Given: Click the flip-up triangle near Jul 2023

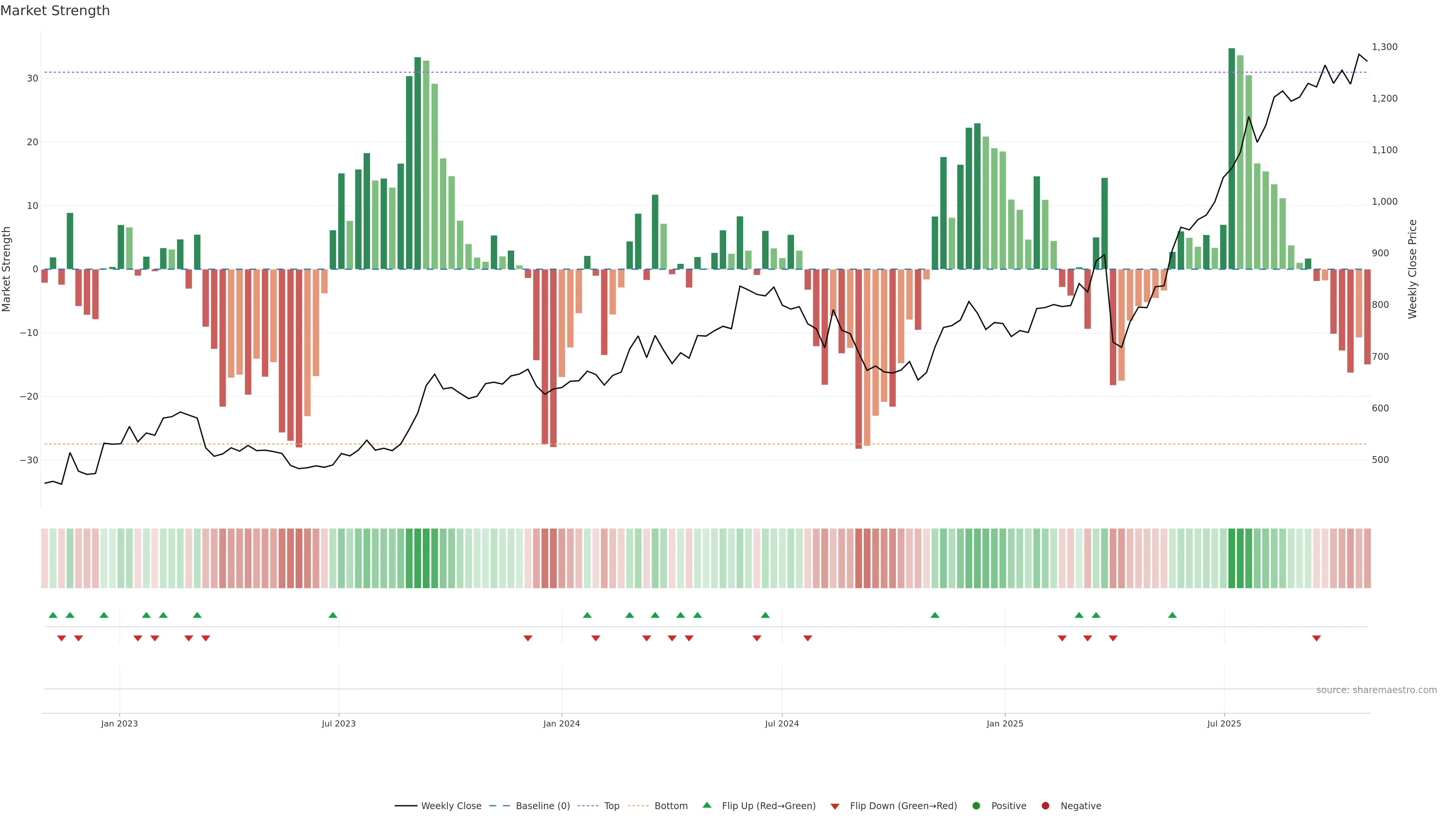Looking at the screenshot, I should click(333, 615).
